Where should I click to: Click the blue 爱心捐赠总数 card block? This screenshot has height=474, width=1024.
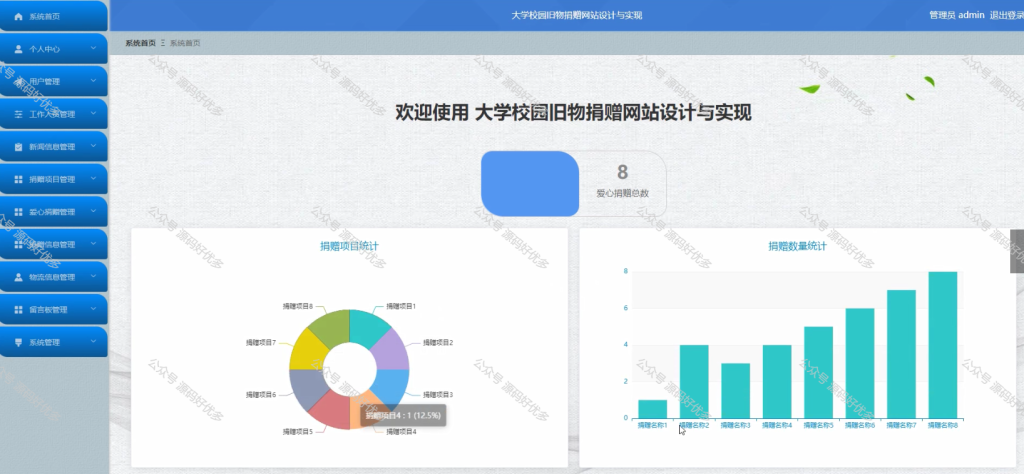(530, 183)
